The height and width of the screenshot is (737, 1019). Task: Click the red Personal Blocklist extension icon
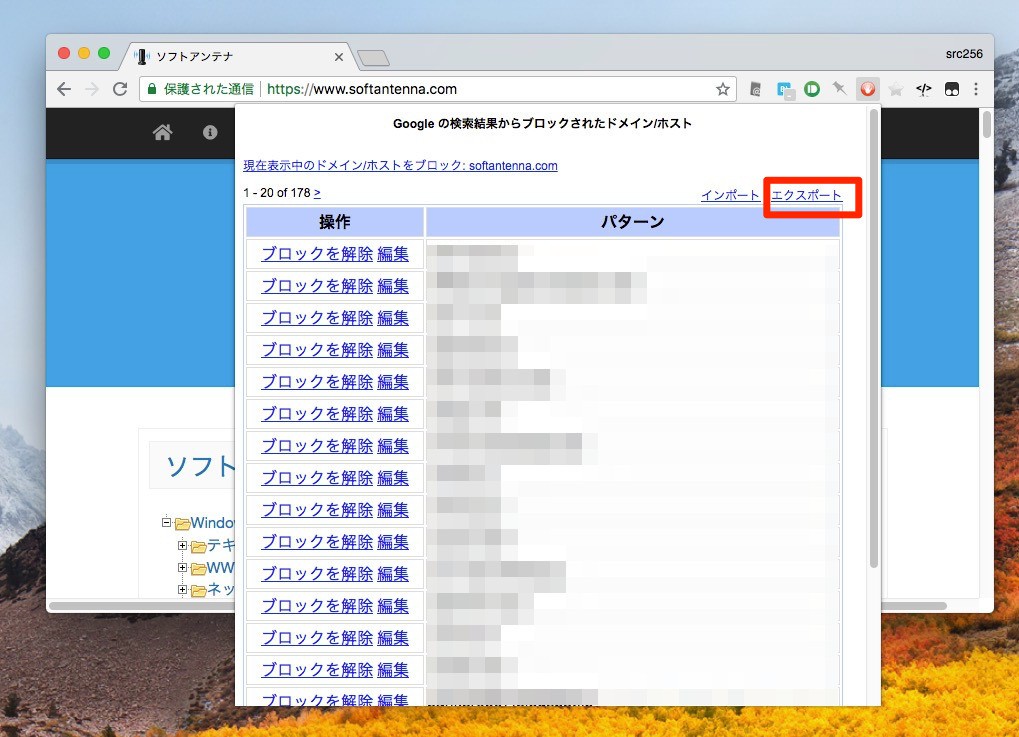(868, 89)
